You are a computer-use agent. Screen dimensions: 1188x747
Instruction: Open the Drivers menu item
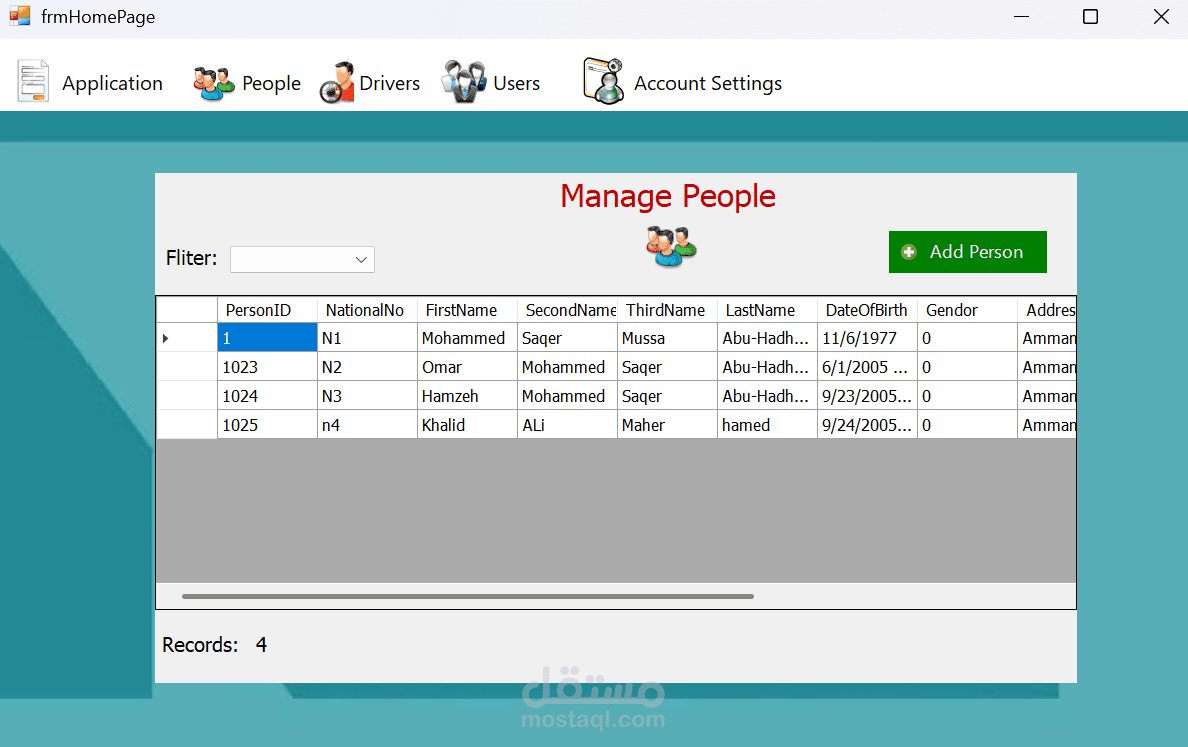[389, 83]
